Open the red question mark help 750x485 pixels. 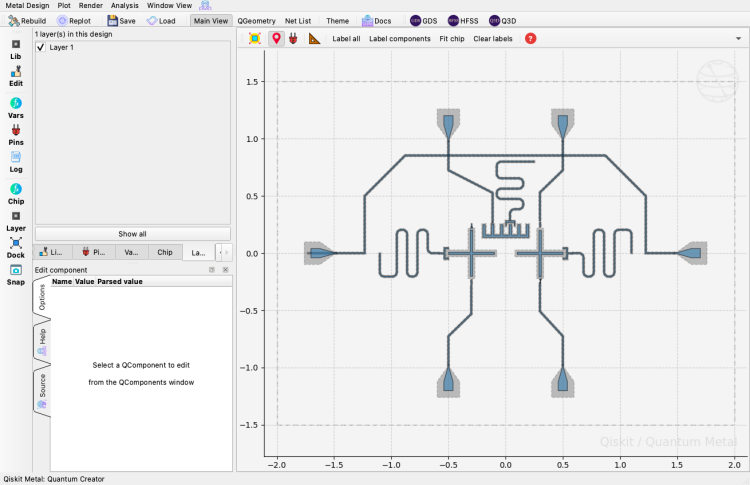(530, 39)
